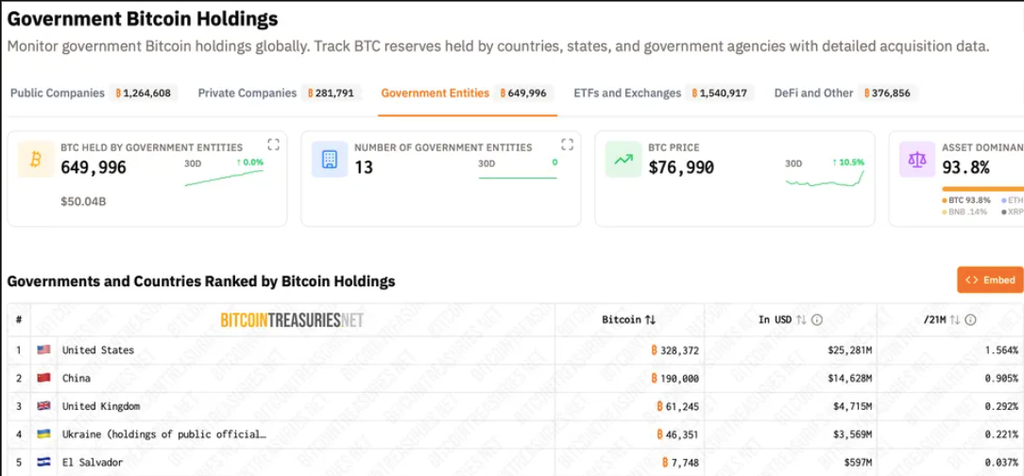The width and height of the screenshot is (1024, 476).
Task: Click the orange Embed button
Action: (990, 279)
